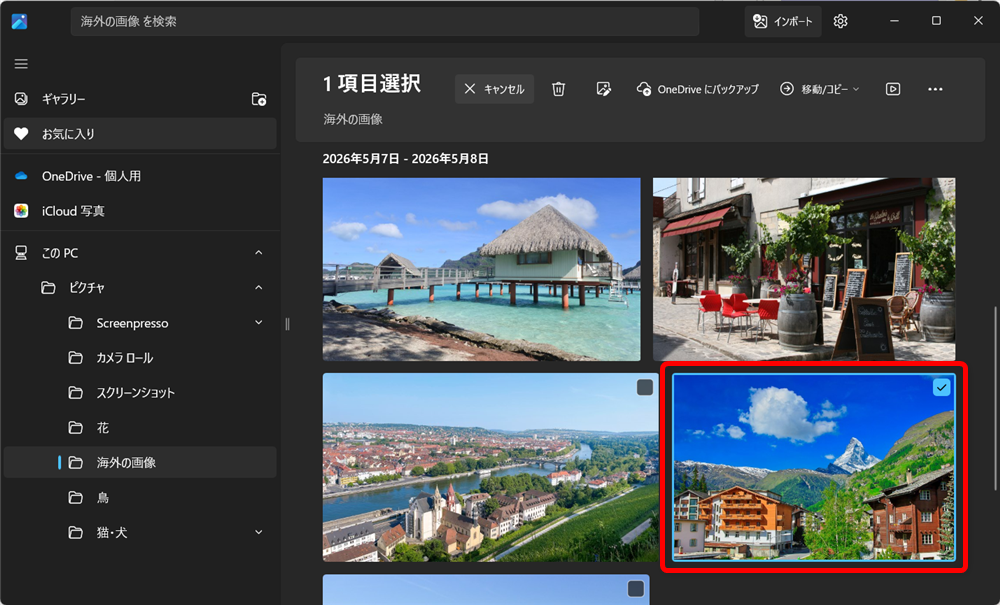Click the Gallery picture icon in the sidebar
The width and height of the screenshot is (1000, 605).
point(21,99)
